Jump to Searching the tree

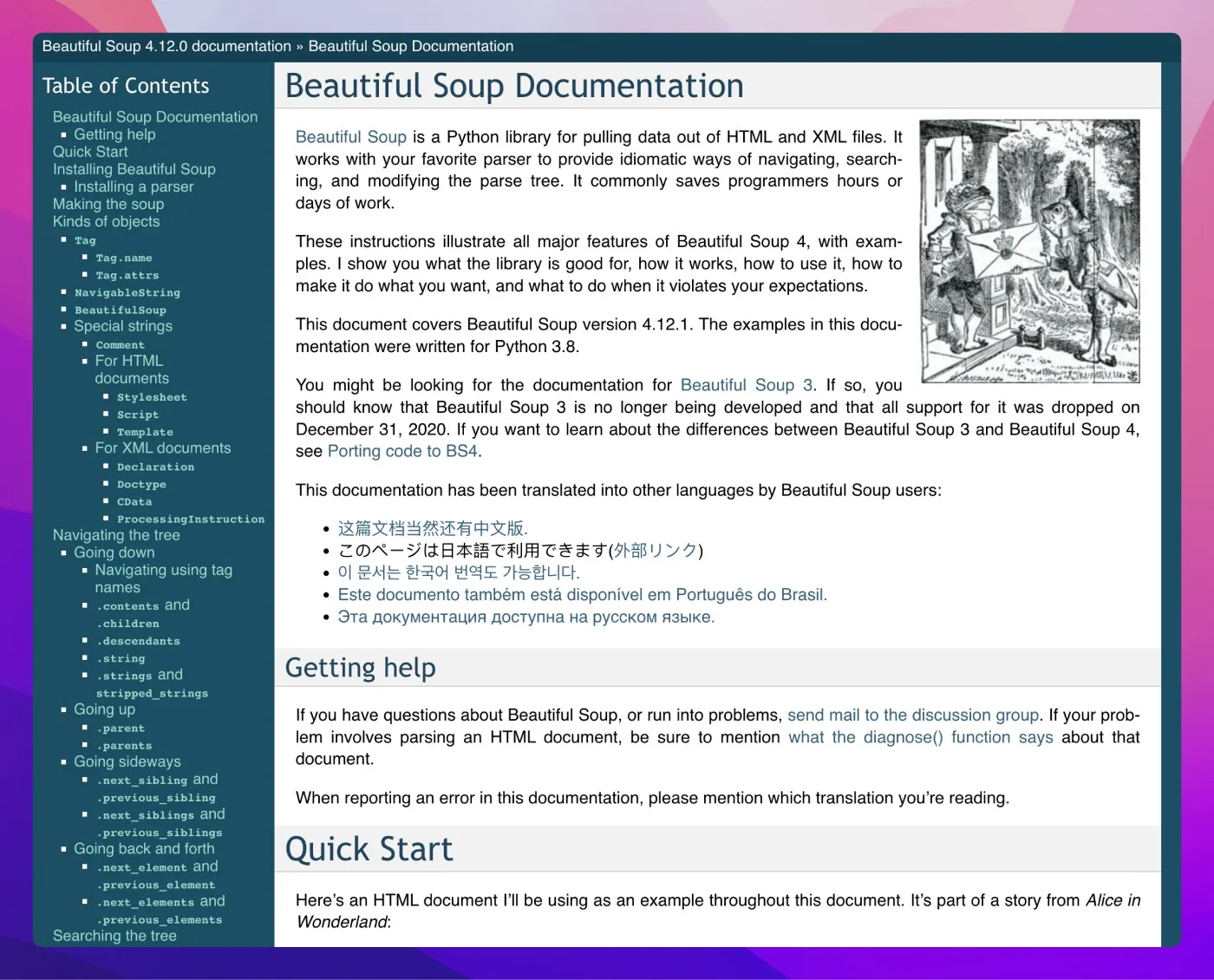pos(114,936)
